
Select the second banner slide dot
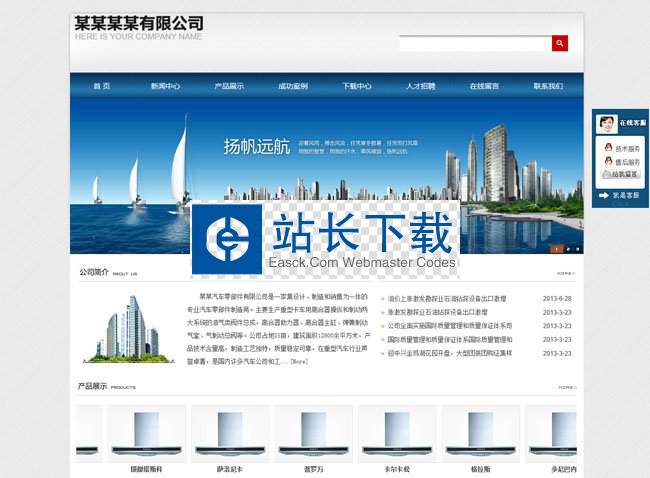click(x=568, y=249)
